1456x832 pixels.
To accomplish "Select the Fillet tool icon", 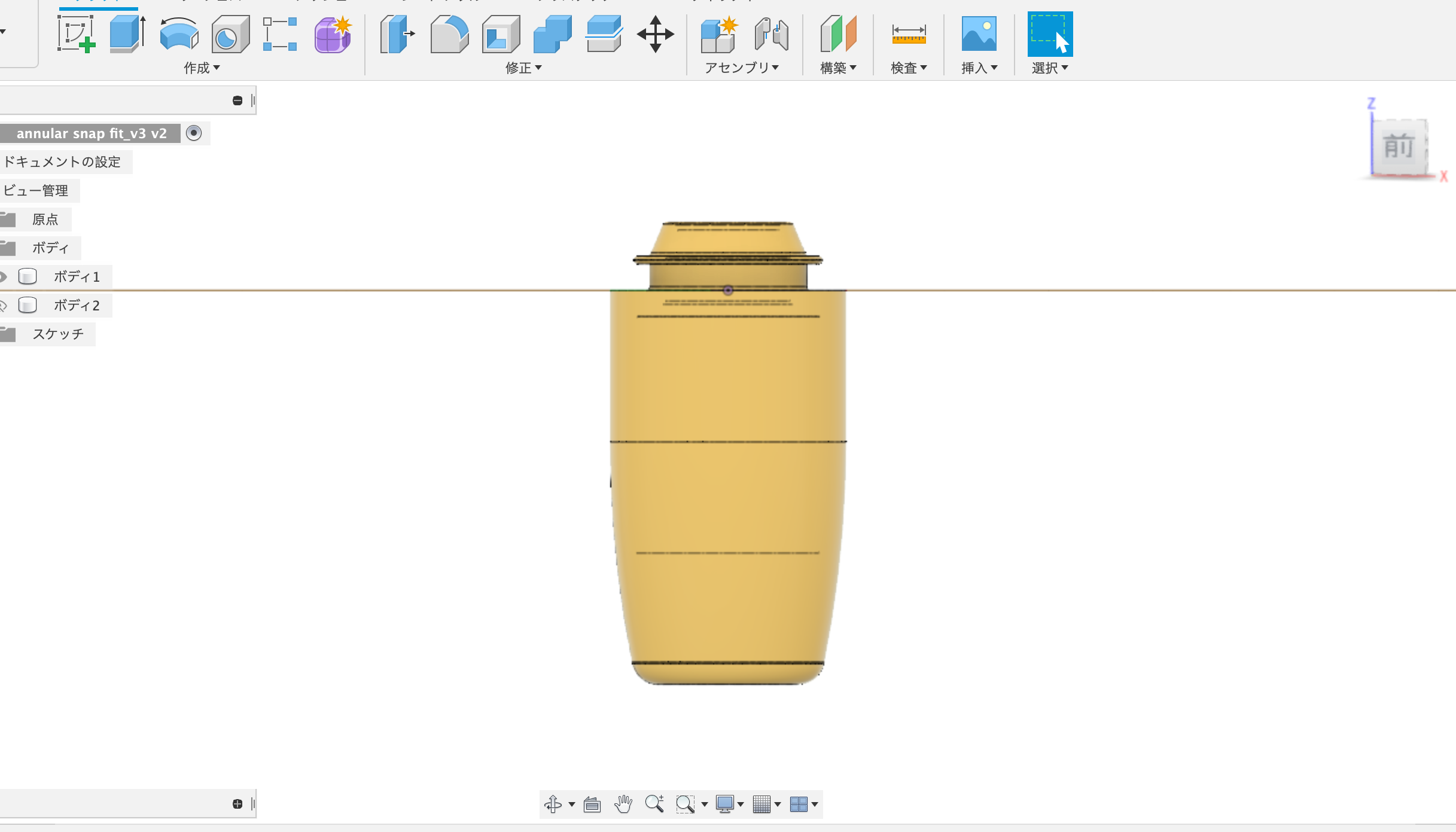I will tap(449, 34).
